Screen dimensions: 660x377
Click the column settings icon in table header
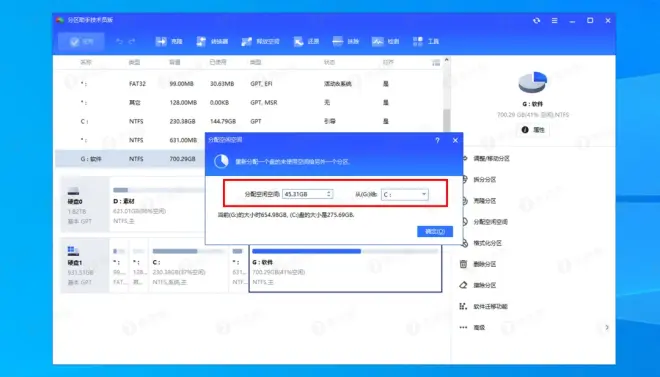point(436,63)
